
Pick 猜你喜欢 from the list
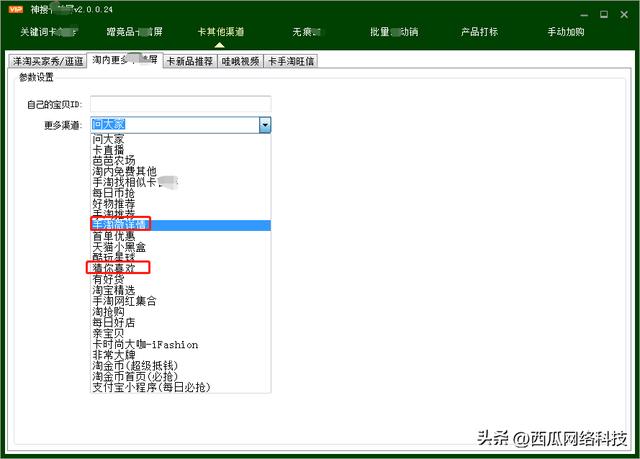[180, 268]
